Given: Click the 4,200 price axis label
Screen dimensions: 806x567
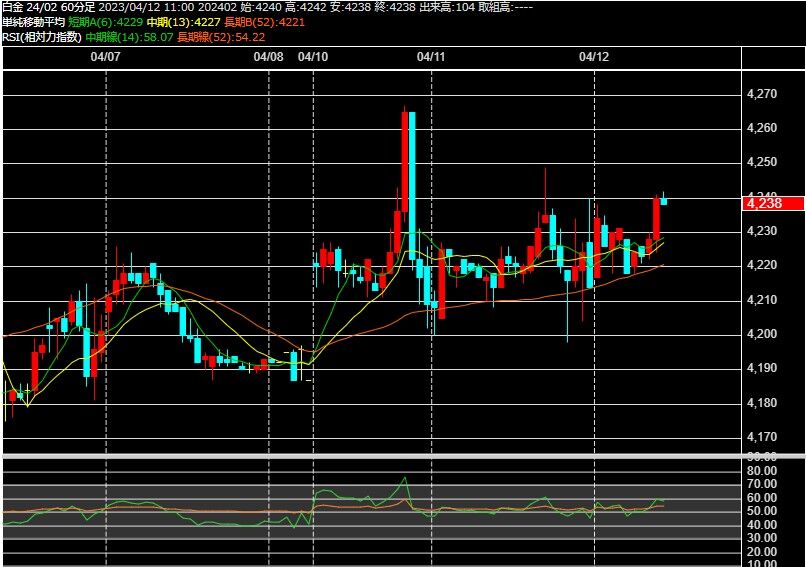Looking at the screenshot, I should [762, 334].
